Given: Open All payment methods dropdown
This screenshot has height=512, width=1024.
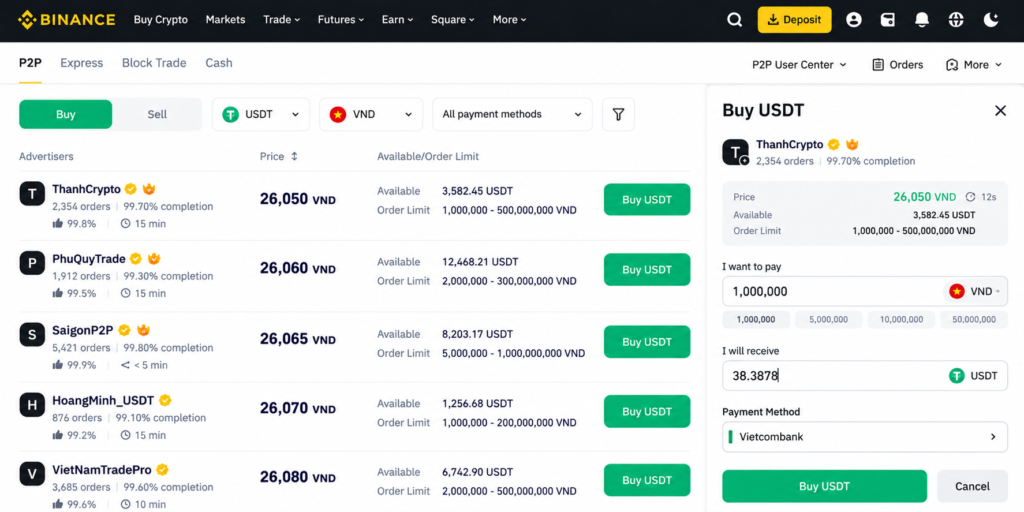Looking at the screenshot, I should (x=512, y=114).
